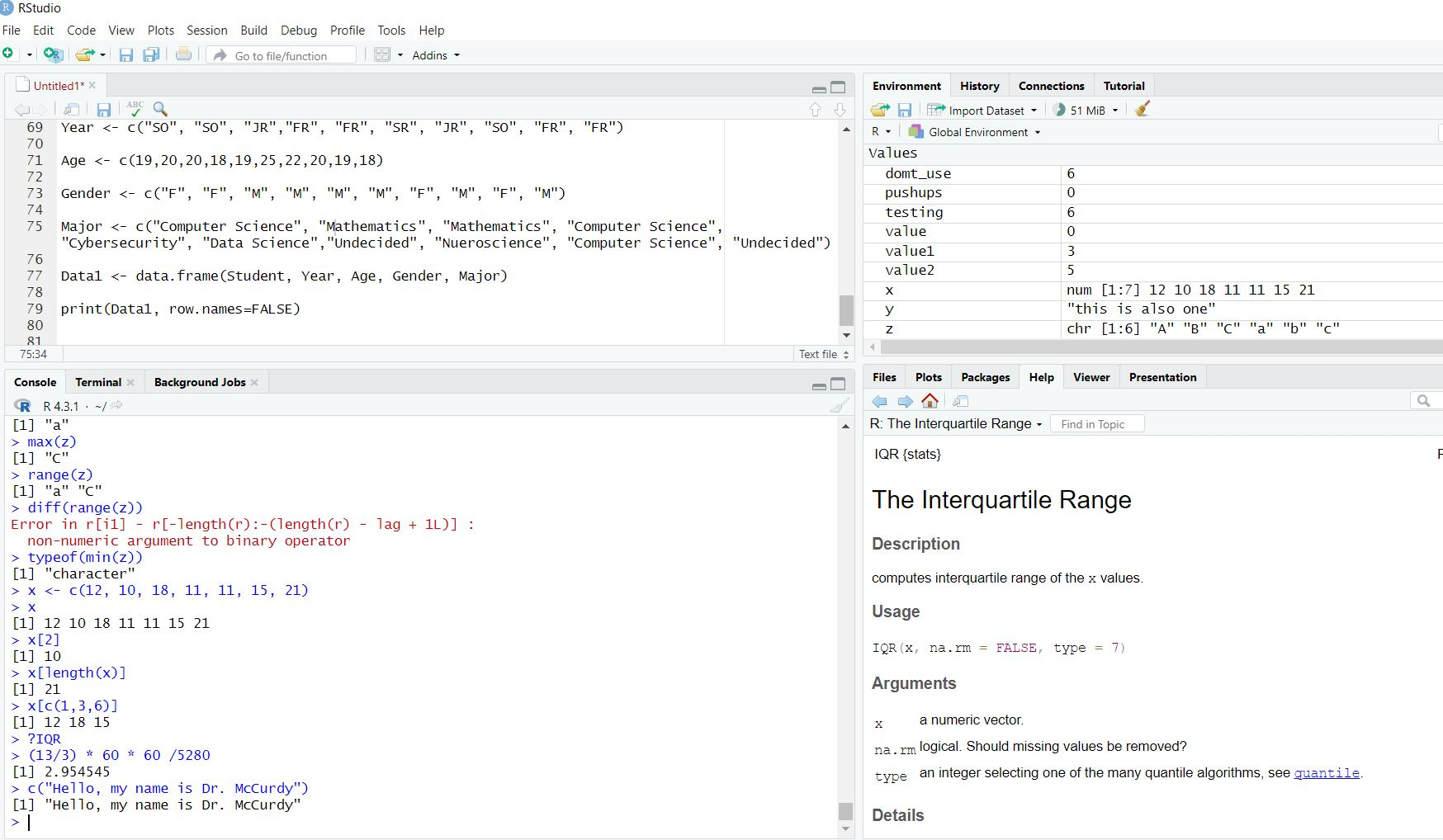Minimize the Console pane

tap(819, 385)
